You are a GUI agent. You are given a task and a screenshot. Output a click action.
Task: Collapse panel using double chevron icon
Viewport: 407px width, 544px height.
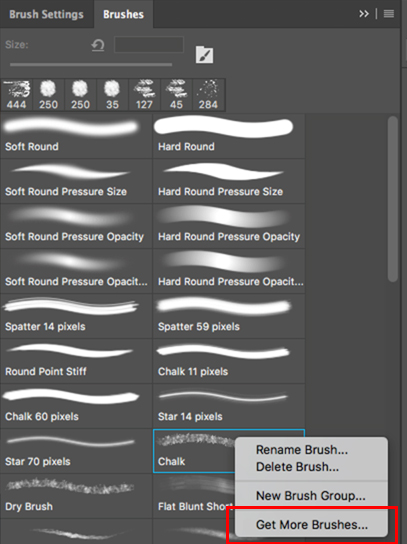tap(364, 14)
